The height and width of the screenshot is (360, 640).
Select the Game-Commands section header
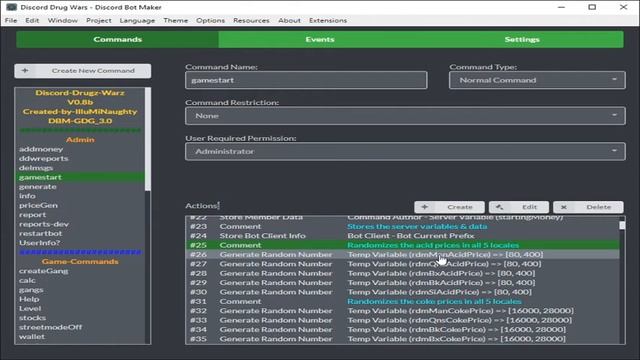tap(80, 262)
